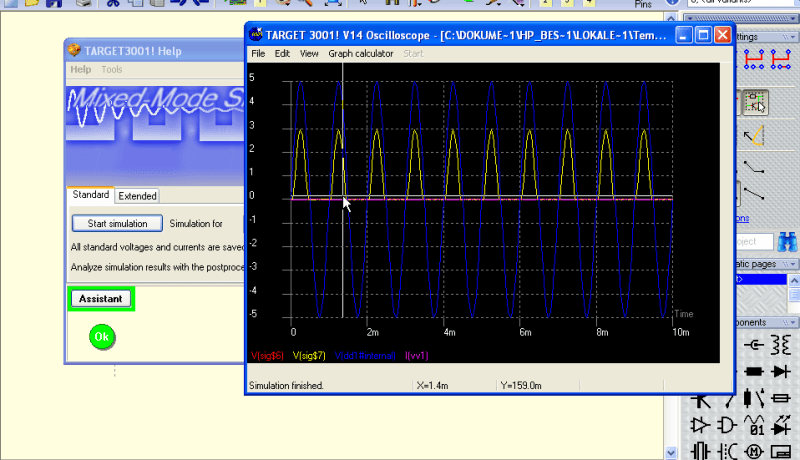Toggle the I(vv1) magenta trace label

point(415,355)
